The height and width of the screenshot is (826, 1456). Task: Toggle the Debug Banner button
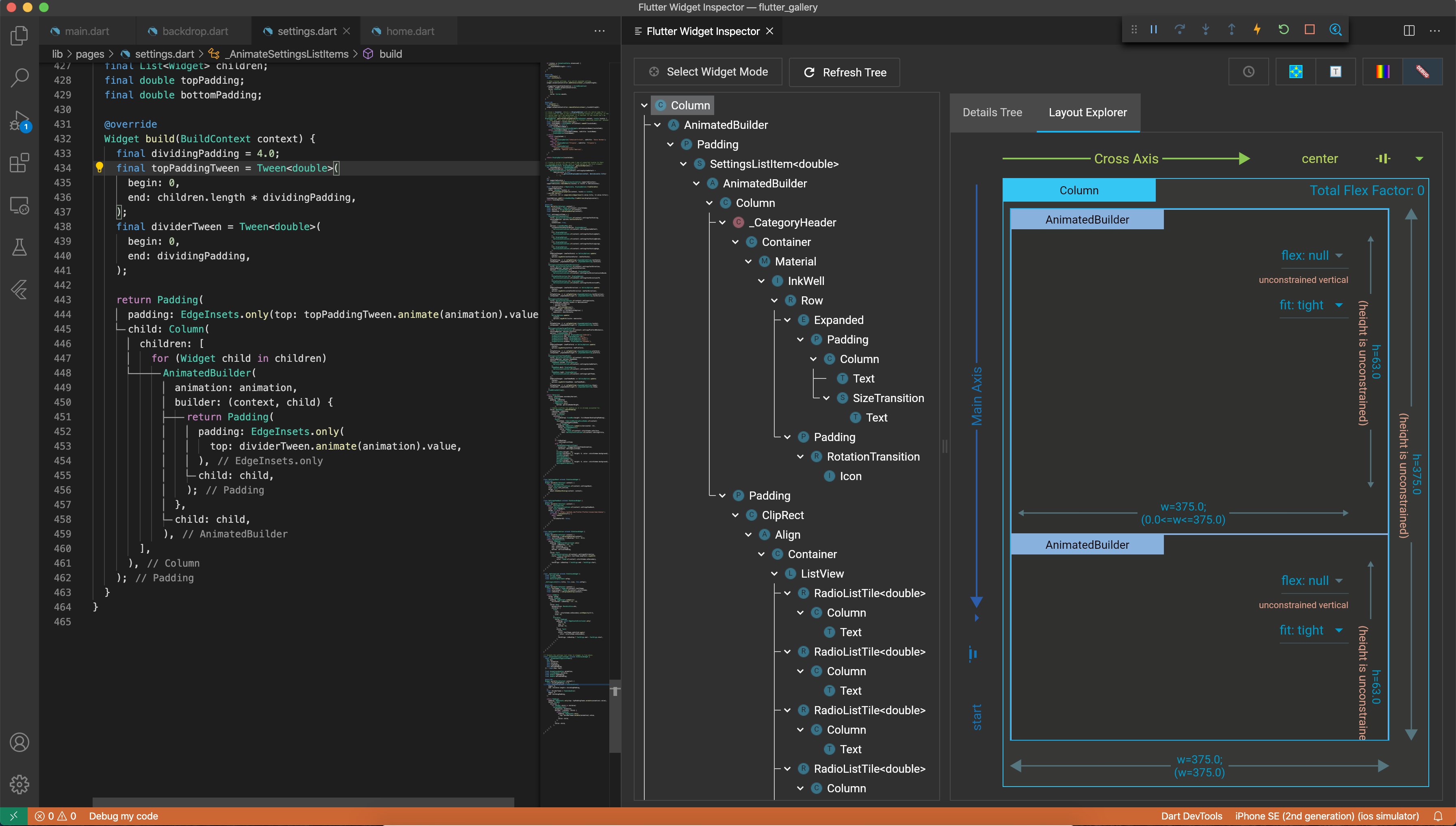point(1423,72)
